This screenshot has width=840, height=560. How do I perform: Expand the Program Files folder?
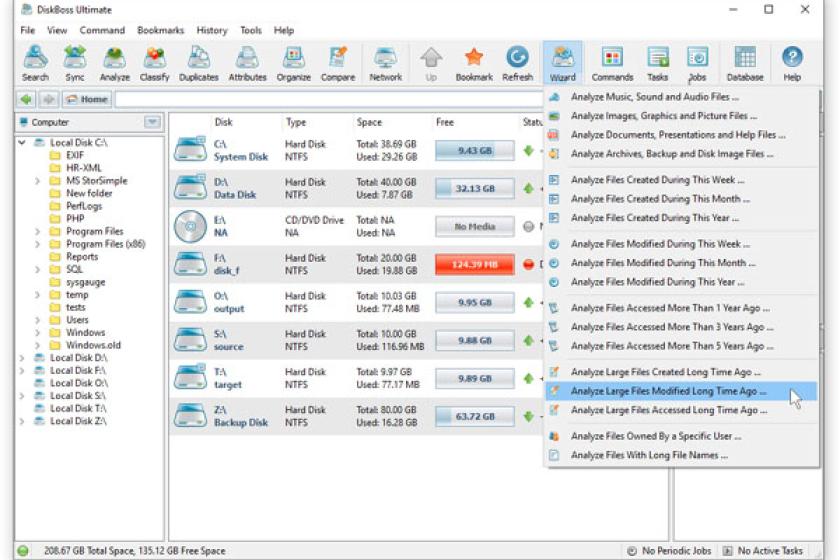[x=38, y=232]
